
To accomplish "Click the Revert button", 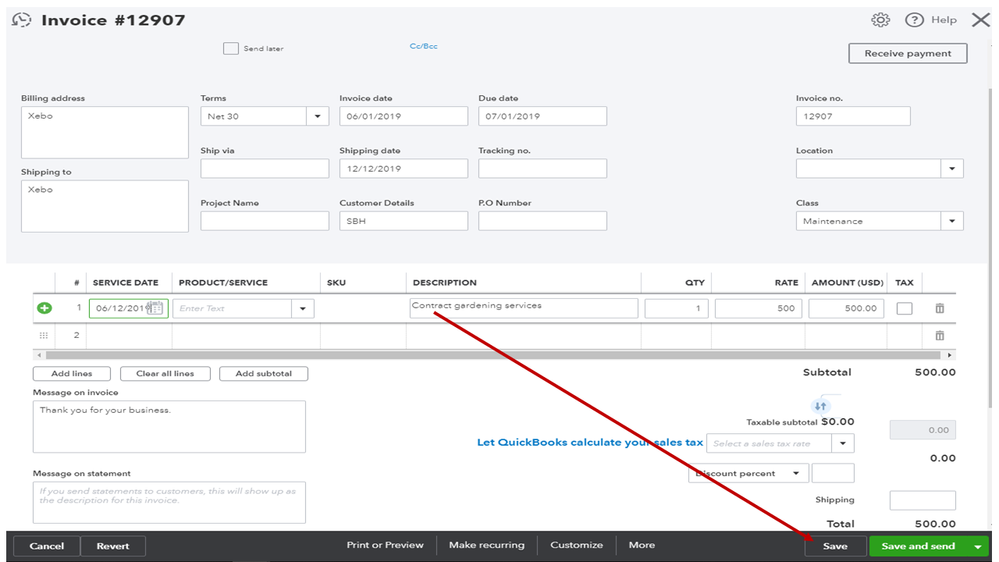I will click(x=113, y=546).
